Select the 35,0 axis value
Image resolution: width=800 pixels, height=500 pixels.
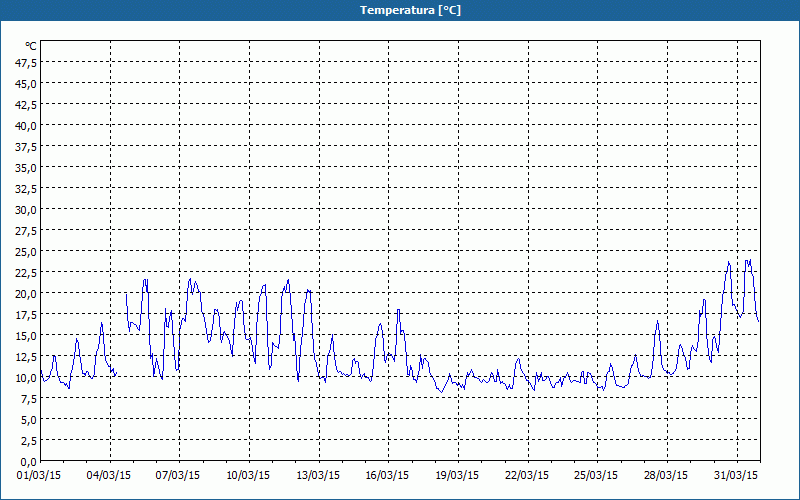click(x=27, y=167)
